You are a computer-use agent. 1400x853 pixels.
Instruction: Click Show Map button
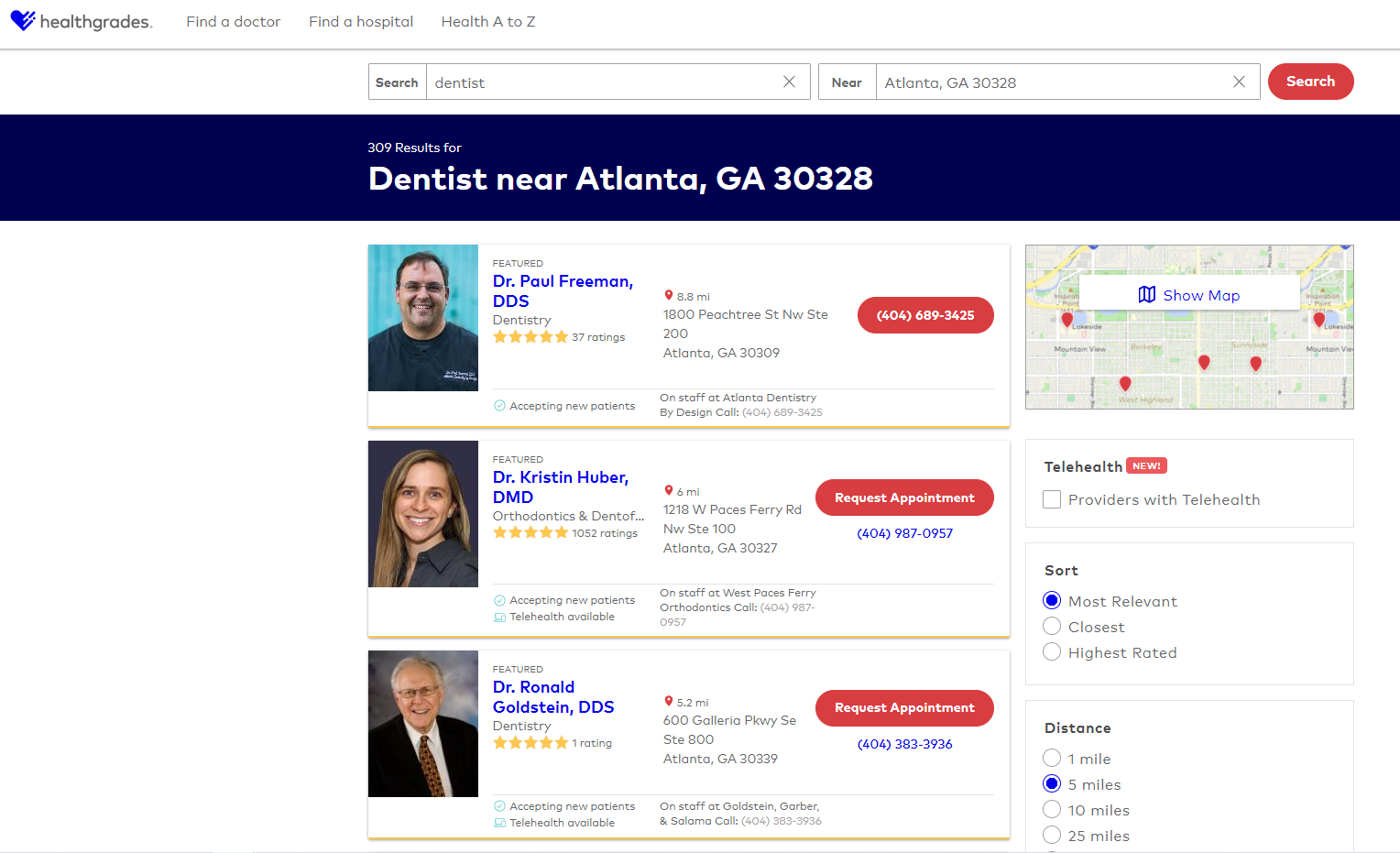tap(1189, 294)
